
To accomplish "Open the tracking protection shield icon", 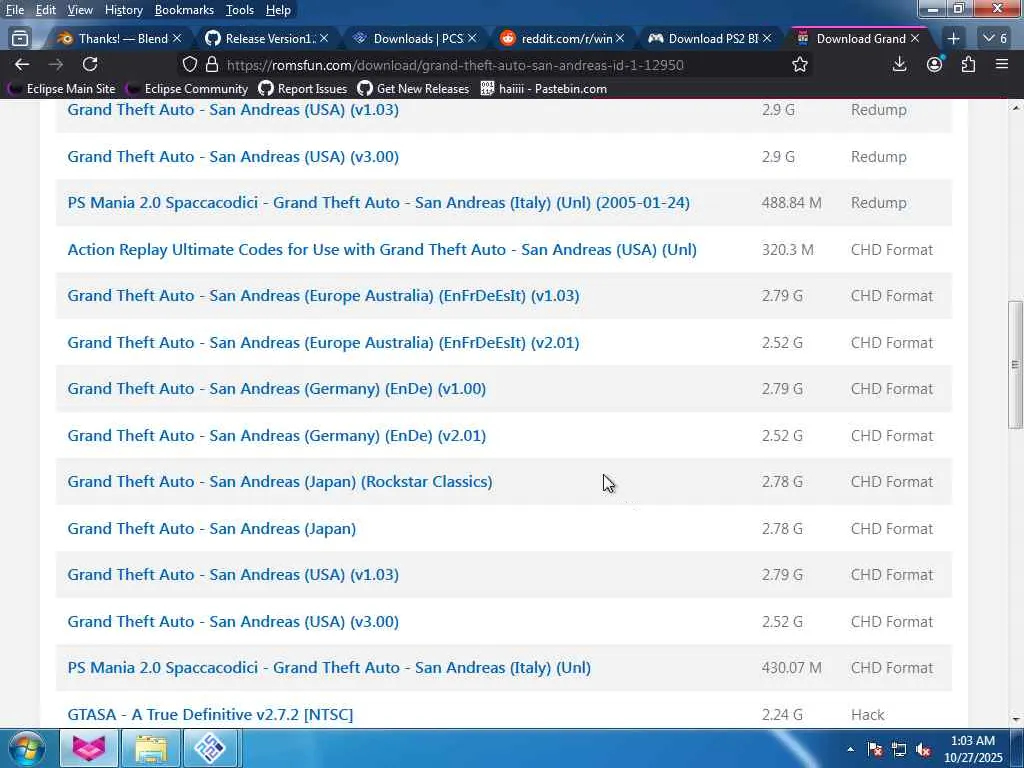I will tap(189, 64).
